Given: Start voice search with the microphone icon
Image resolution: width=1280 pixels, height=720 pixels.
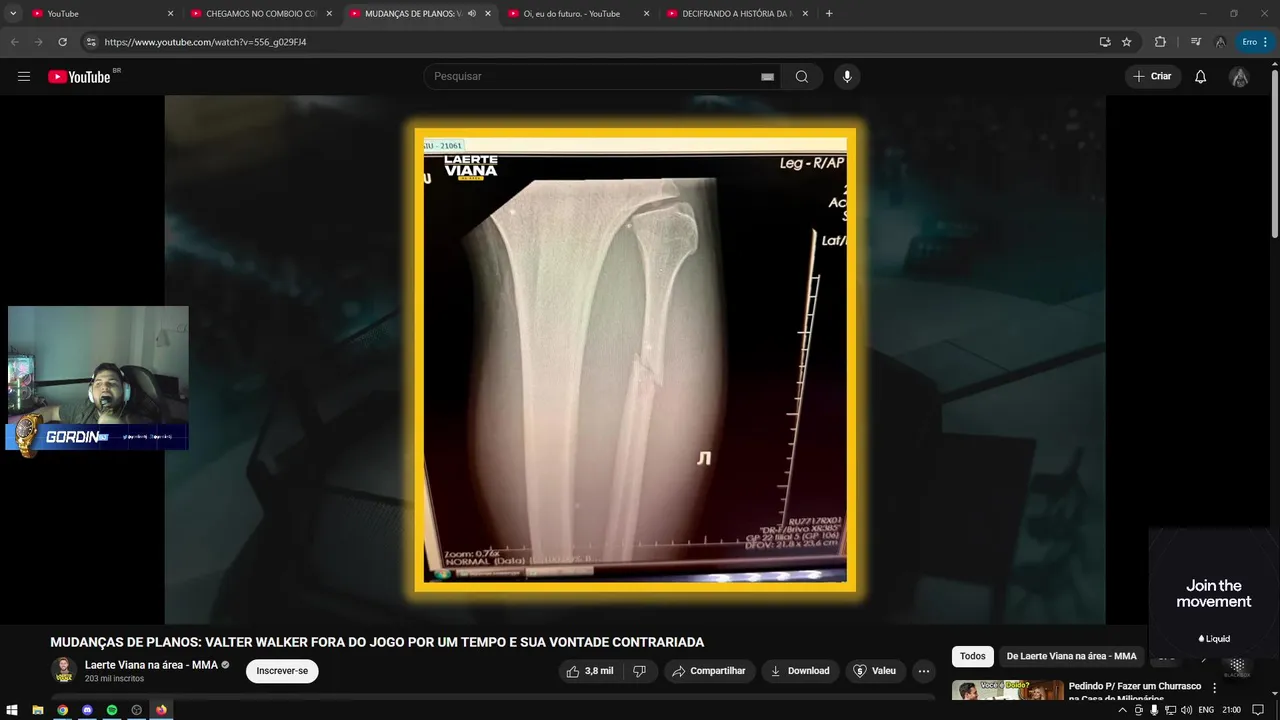Looking at the screenshot, I should pos(847,77).
